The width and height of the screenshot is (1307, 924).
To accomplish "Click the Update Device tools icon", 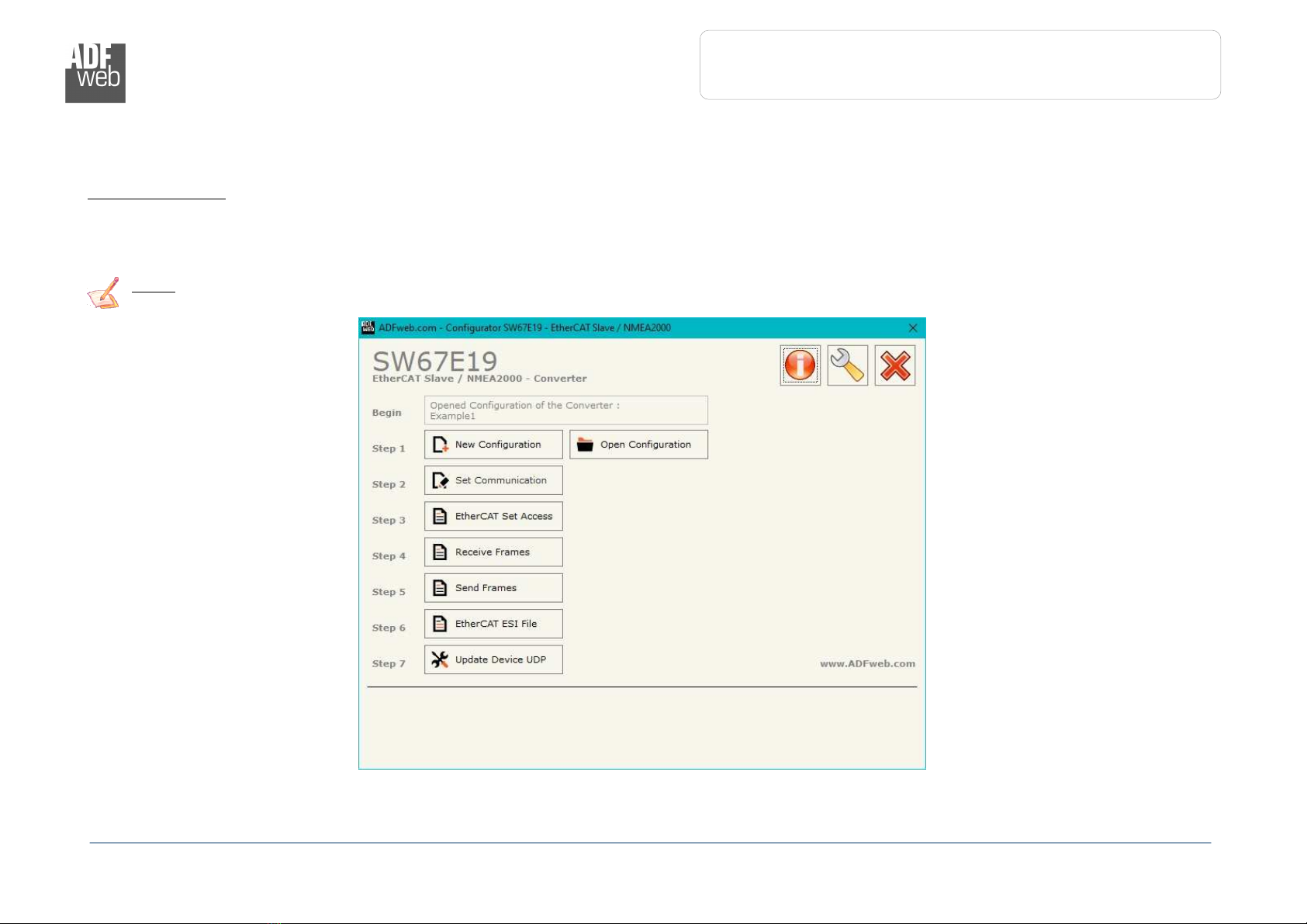I will click(440, 659).
